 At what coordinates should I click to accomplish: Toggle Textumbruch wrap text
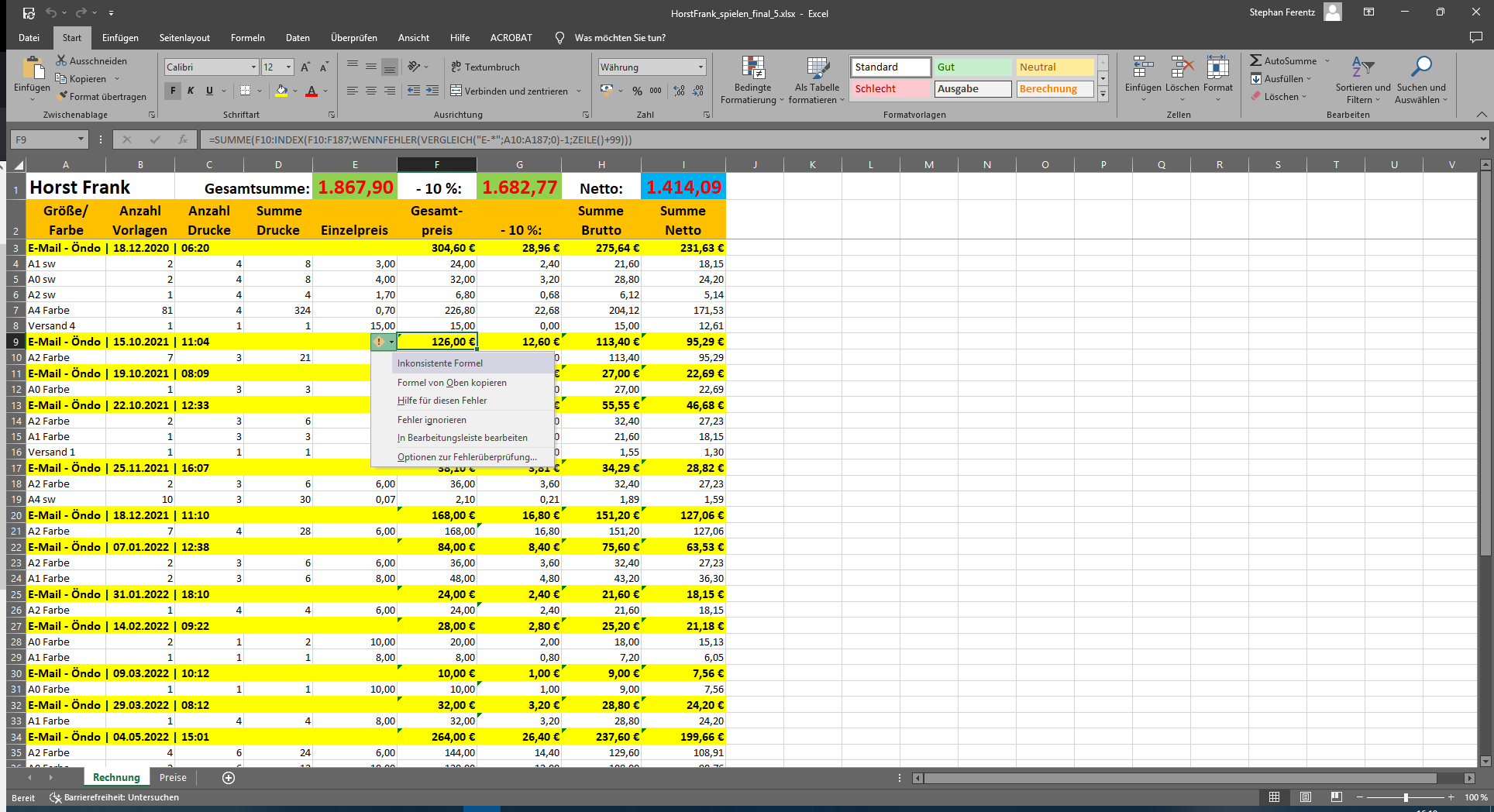point(485,67)
